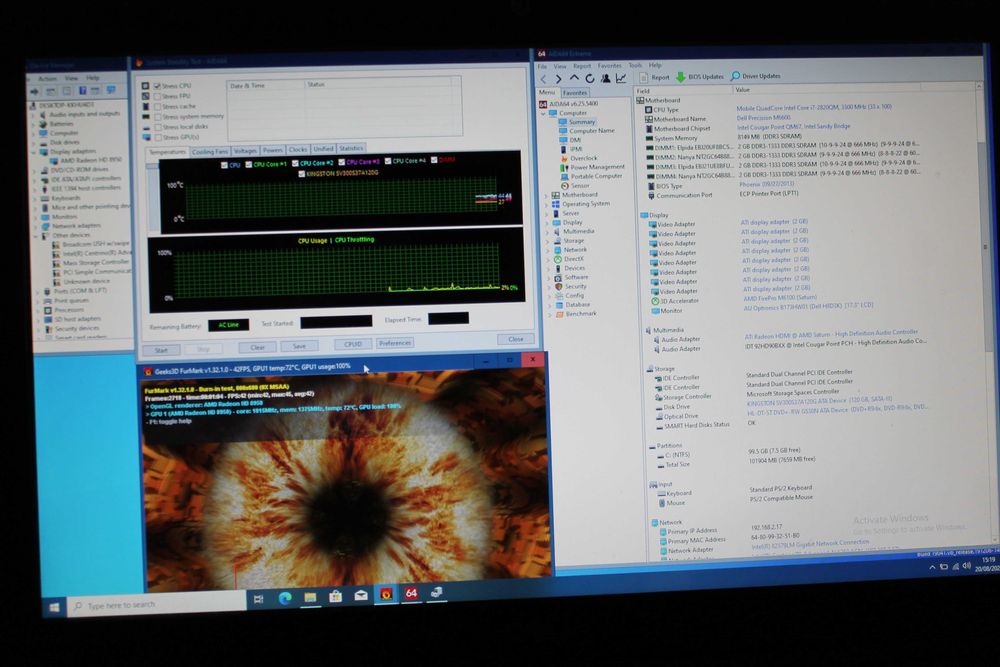
Task: Click Start button in stability test
Action: tap(161, 350)
